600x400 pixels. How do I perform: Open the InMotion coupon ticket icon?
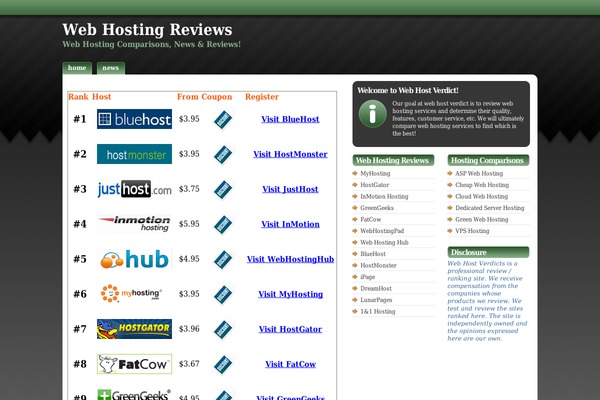223,225
